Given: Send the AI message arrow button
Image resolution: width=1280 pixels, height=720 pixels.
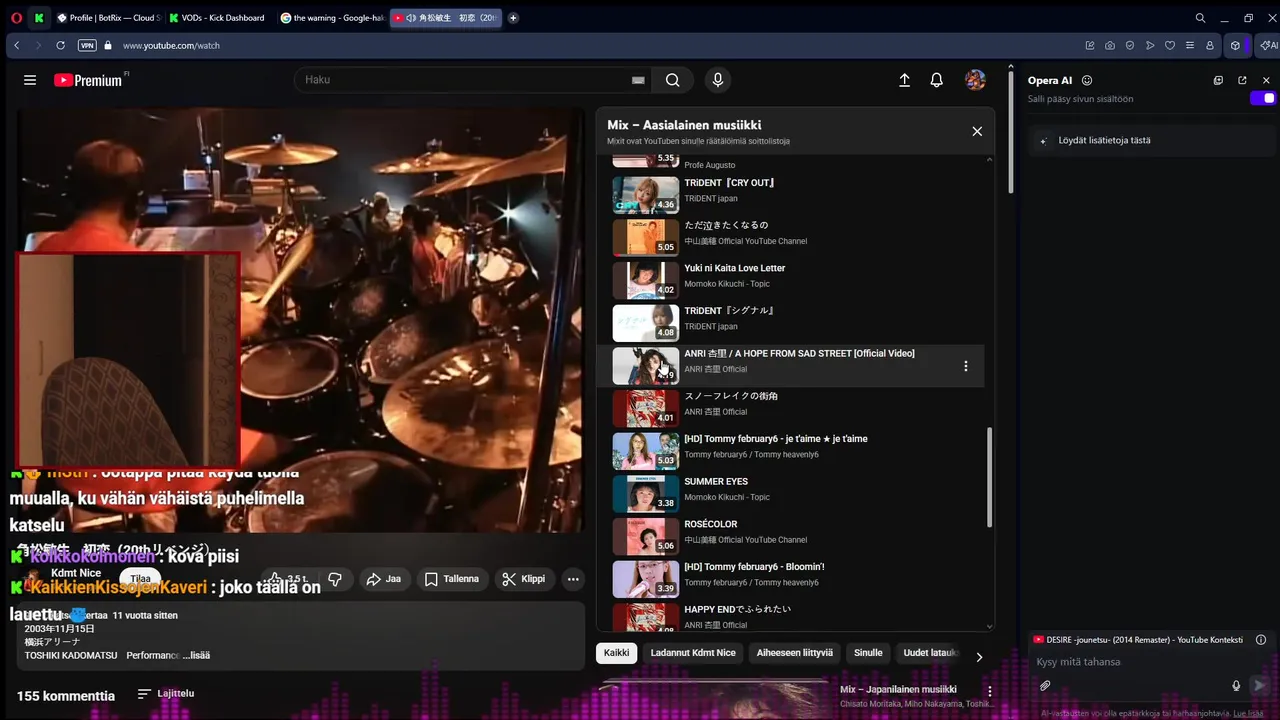Looking at the screenshot, I should [x=1259, y=685].
